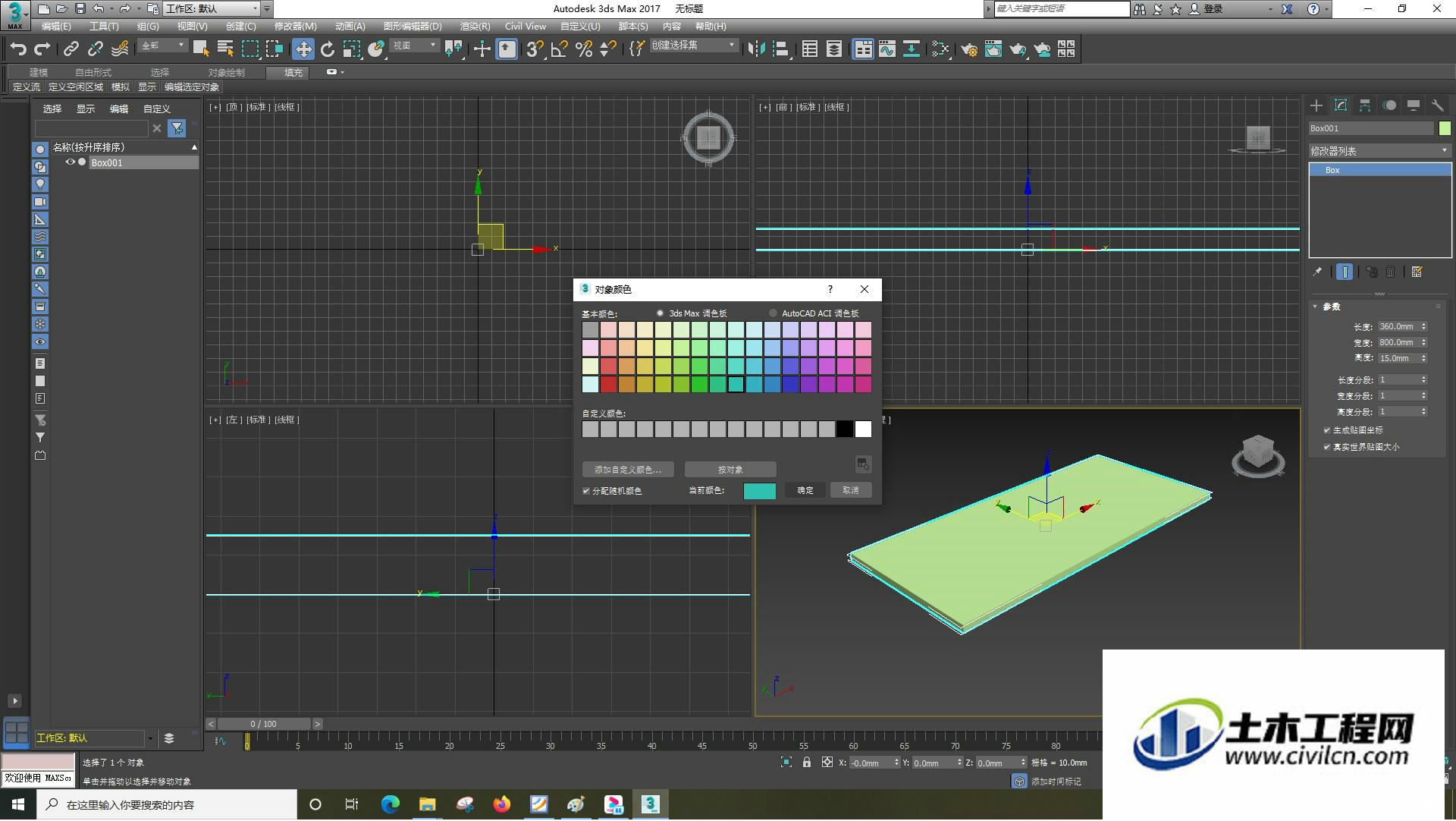Viewport: 1456px width, 821px height.
Task: Switch to Motion command panel tab
Action: 1389,105
